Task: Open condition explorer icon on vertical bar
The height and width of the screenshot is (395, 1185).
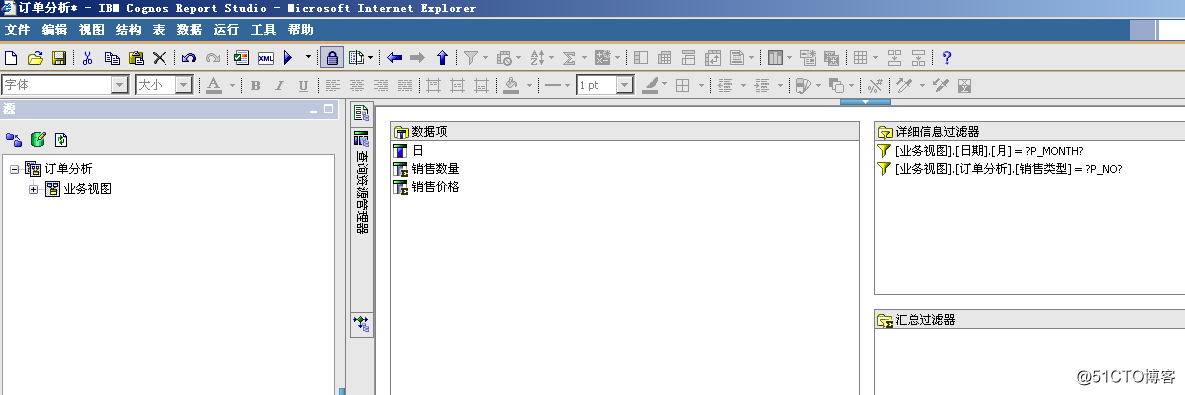Action: point(362,324)
